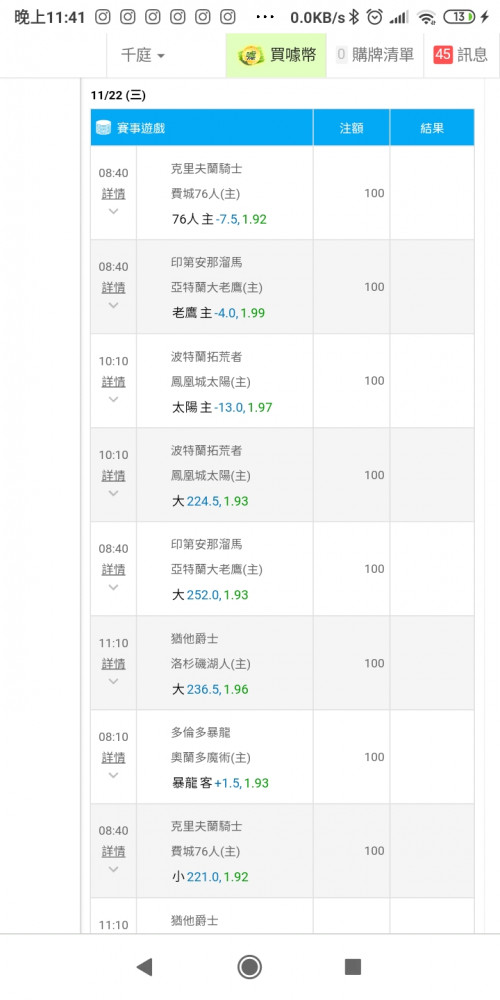
Task: Tap the 0 badge by 購牌清單
Action: coord(341,55)
